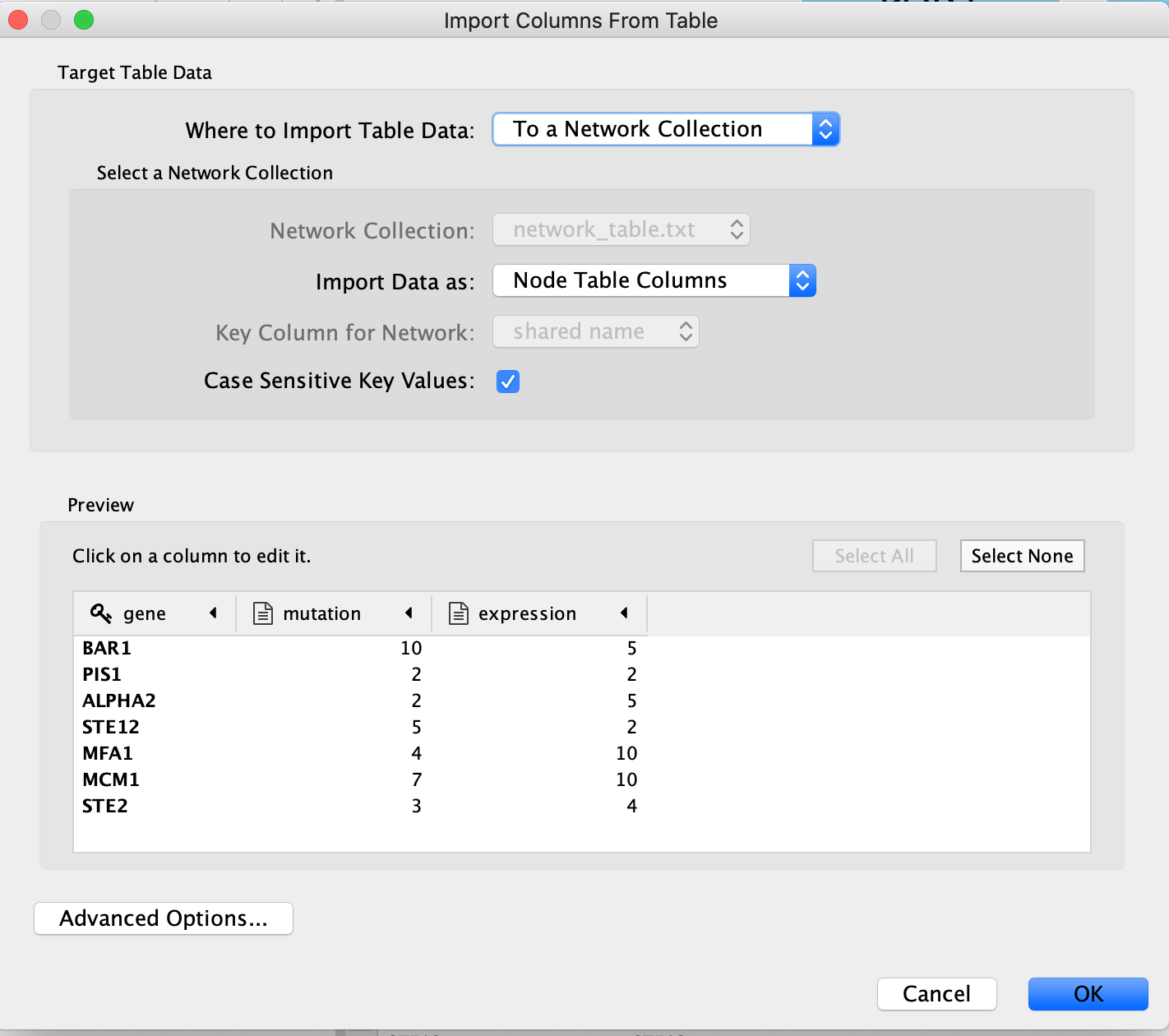Image resolution: width=1169 pixels, height=1036 pixels.
Task: Click the key icon in gene column header
Action: (x=100, y=613)
